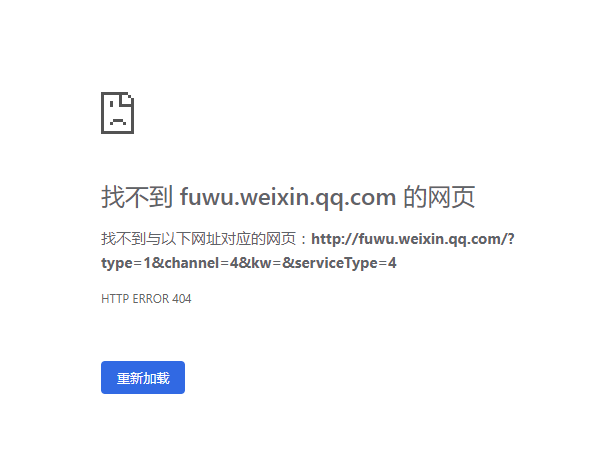Click the type=1 URL parameter
Image resolution: width=599 pixels, height=469 pixels.
pos(126,263)
